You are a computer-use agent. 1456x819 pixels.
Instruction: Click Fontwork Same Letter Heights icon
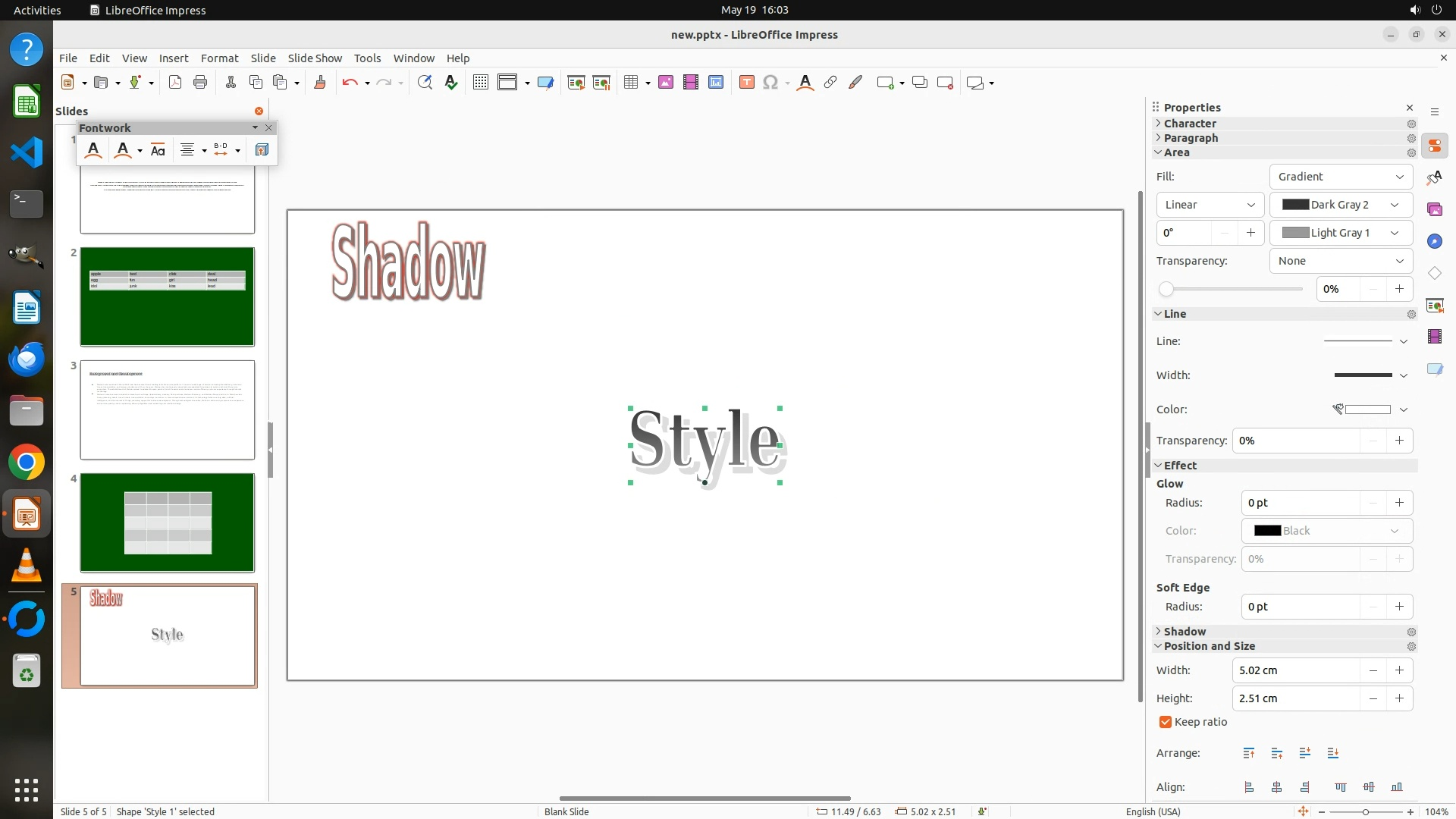tap(158, 150)
